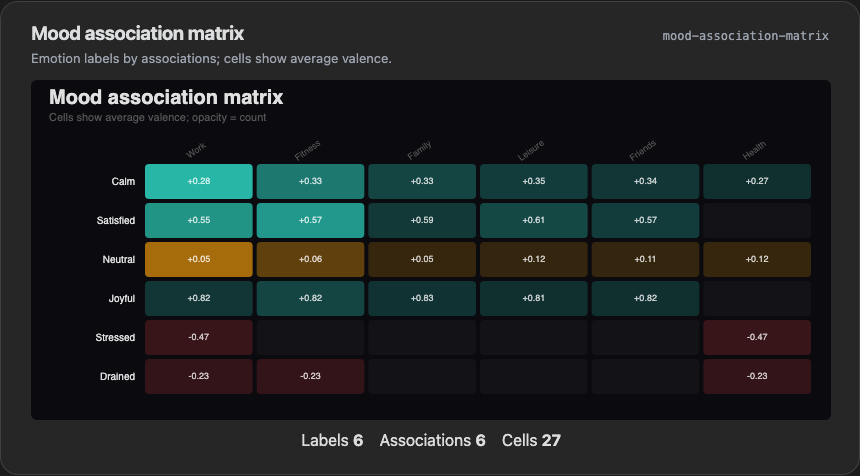This screenshot has width=860, height=476.
Task: Click the empty Stressed / Friends cell
Action: (x=645, y=337)
